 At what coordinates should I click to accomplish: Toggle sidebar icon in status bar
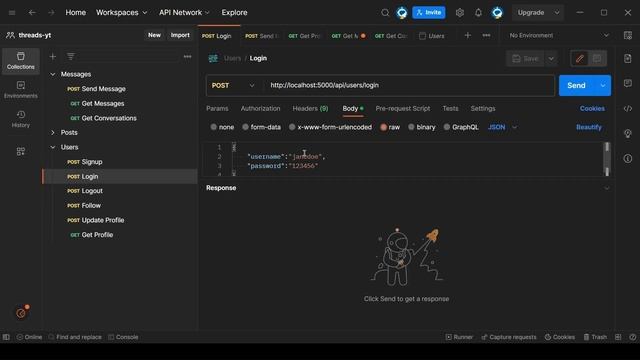(x=6, y=337)
